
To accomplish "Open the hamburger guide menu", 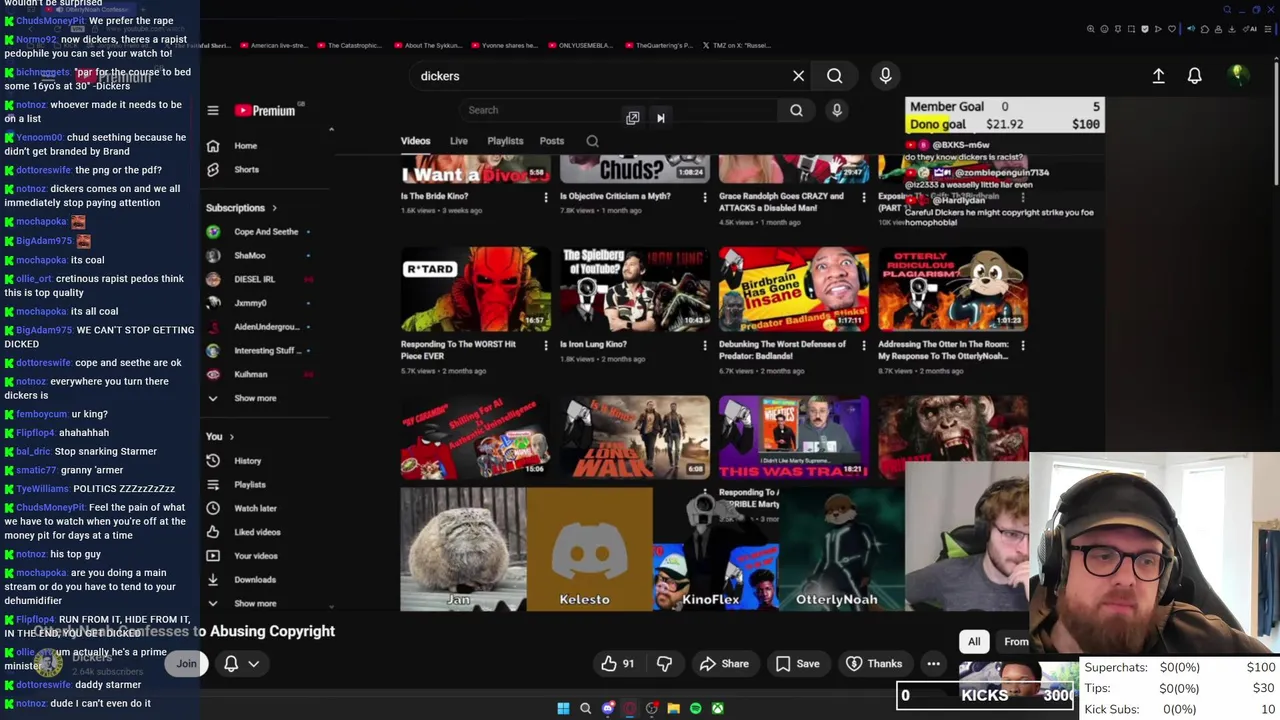I will (213, 111).
